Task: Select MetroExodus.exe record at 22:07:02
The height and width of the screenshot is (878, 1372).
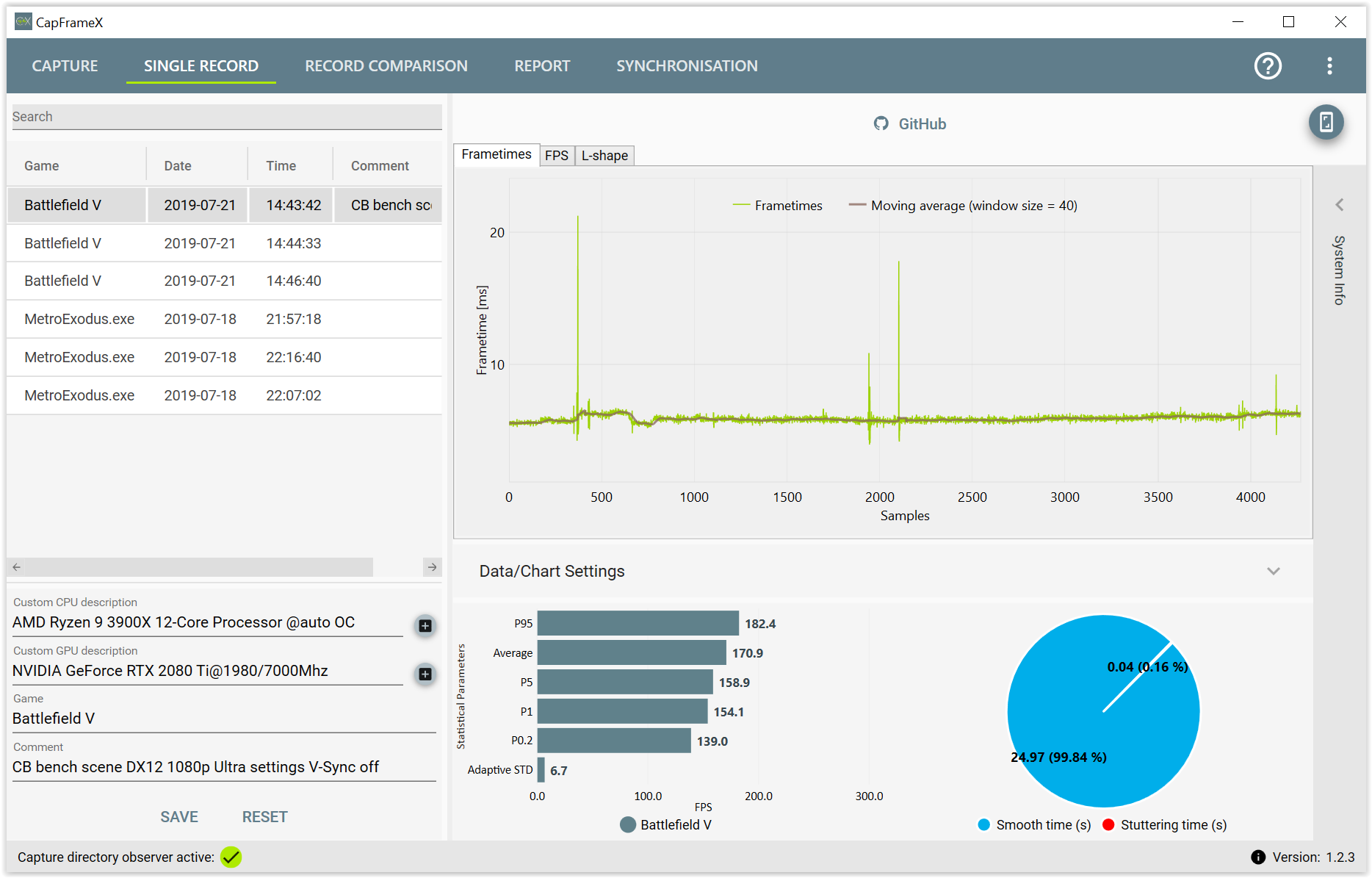Action: pyautogui.click(x=225, y=395)
